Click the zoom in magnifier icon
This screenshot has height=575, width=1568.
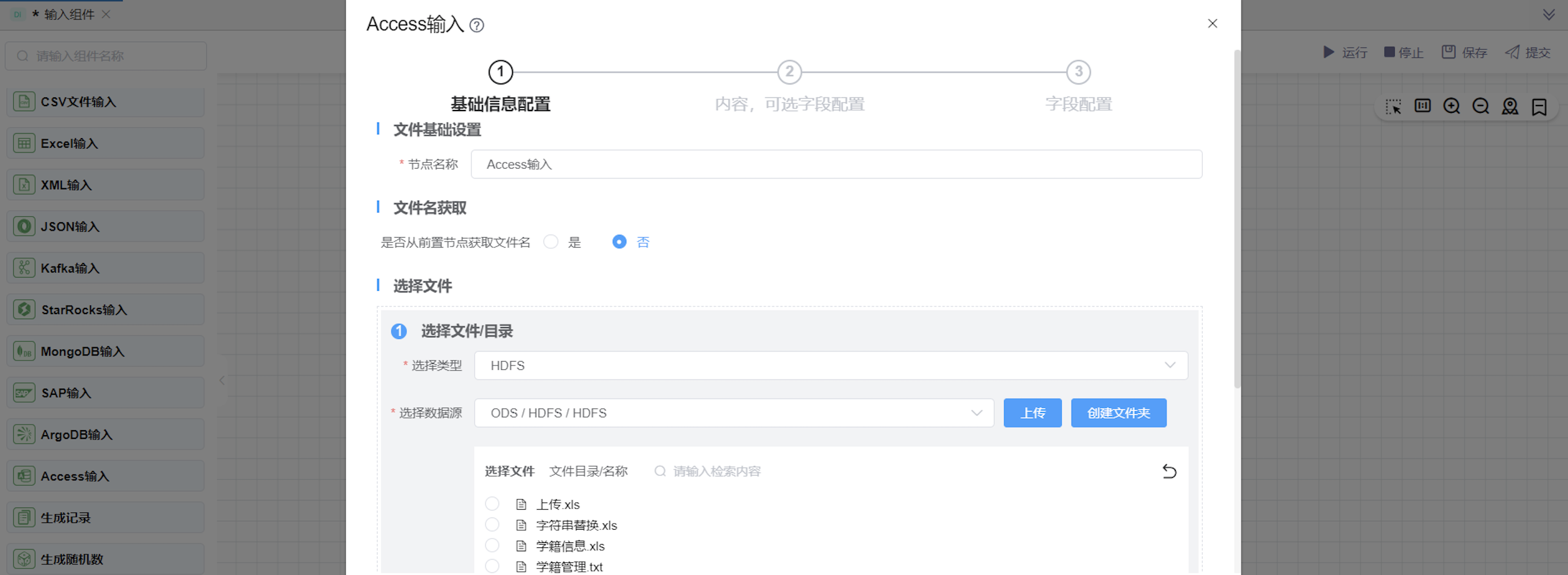[1451, 107]
